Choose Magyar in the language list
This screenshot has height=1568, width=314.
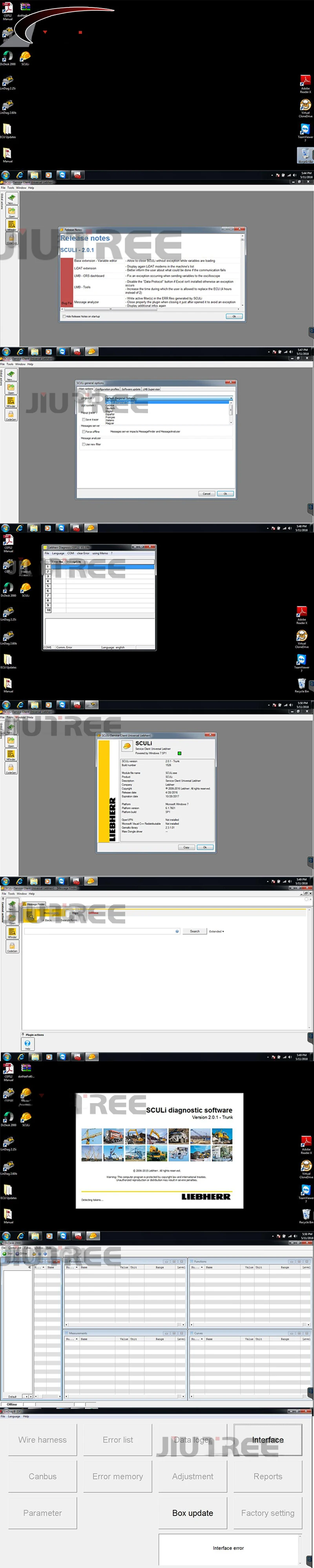(x=110, y=423)
